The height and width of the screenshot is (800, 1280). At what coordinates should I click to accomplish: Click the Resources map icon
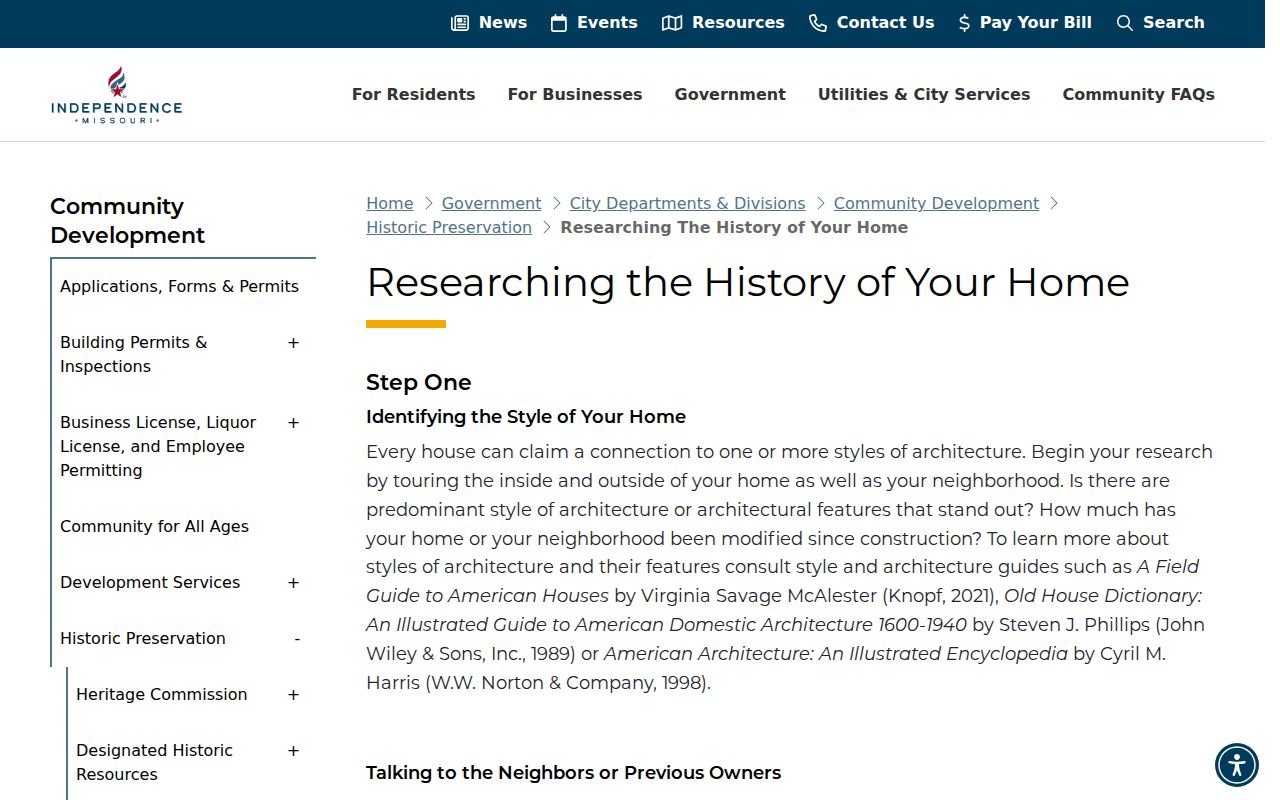[x=672, y=23]
